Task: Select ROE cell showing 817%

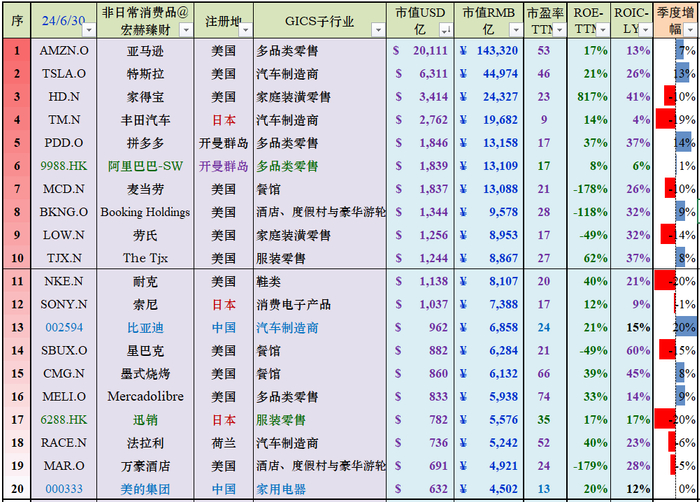Action: click(x=589, y=96)
